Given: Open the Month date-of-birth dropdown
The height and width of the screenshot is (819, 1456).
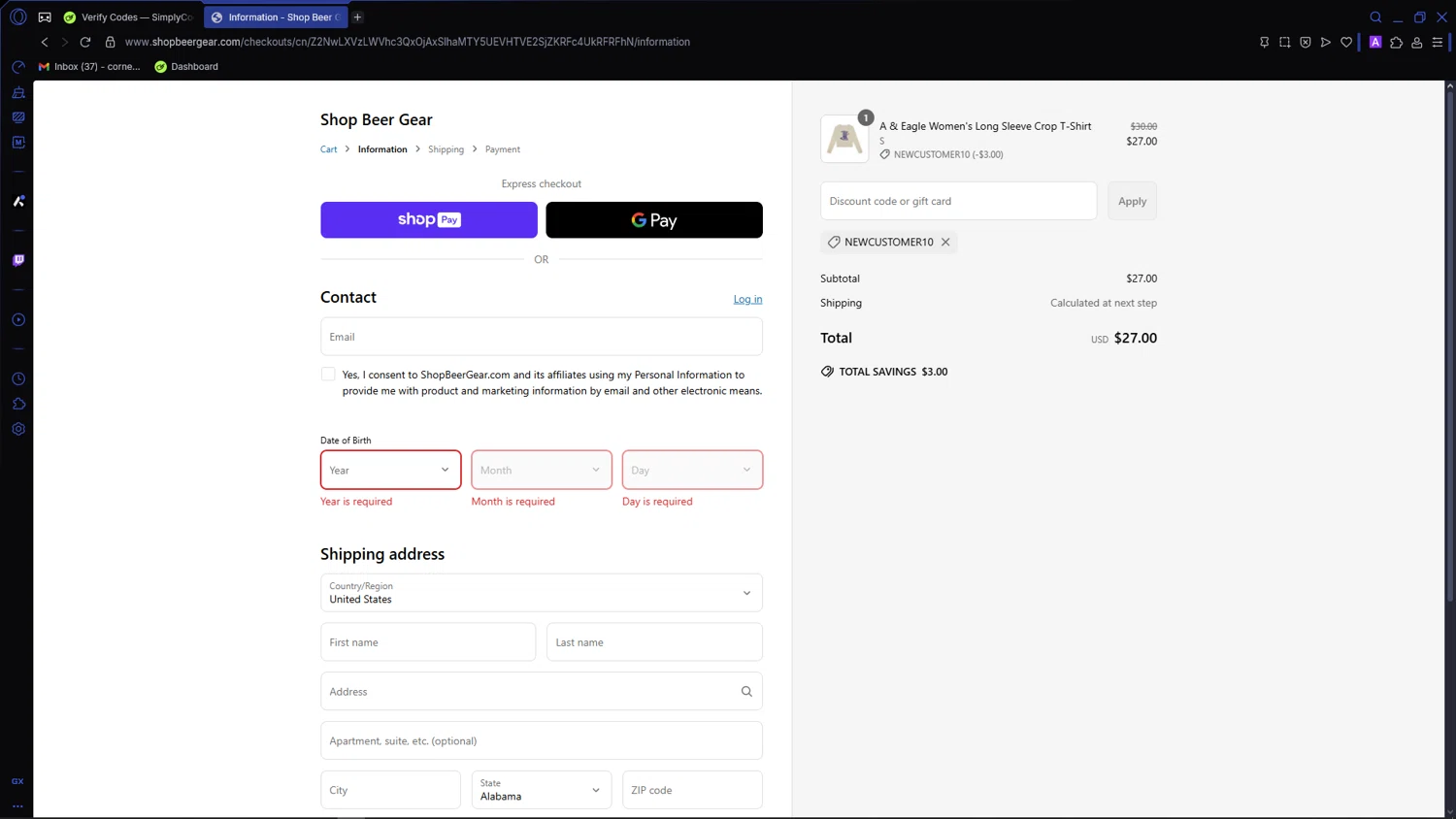Looking at the screenshot, I should click(542, 470).
